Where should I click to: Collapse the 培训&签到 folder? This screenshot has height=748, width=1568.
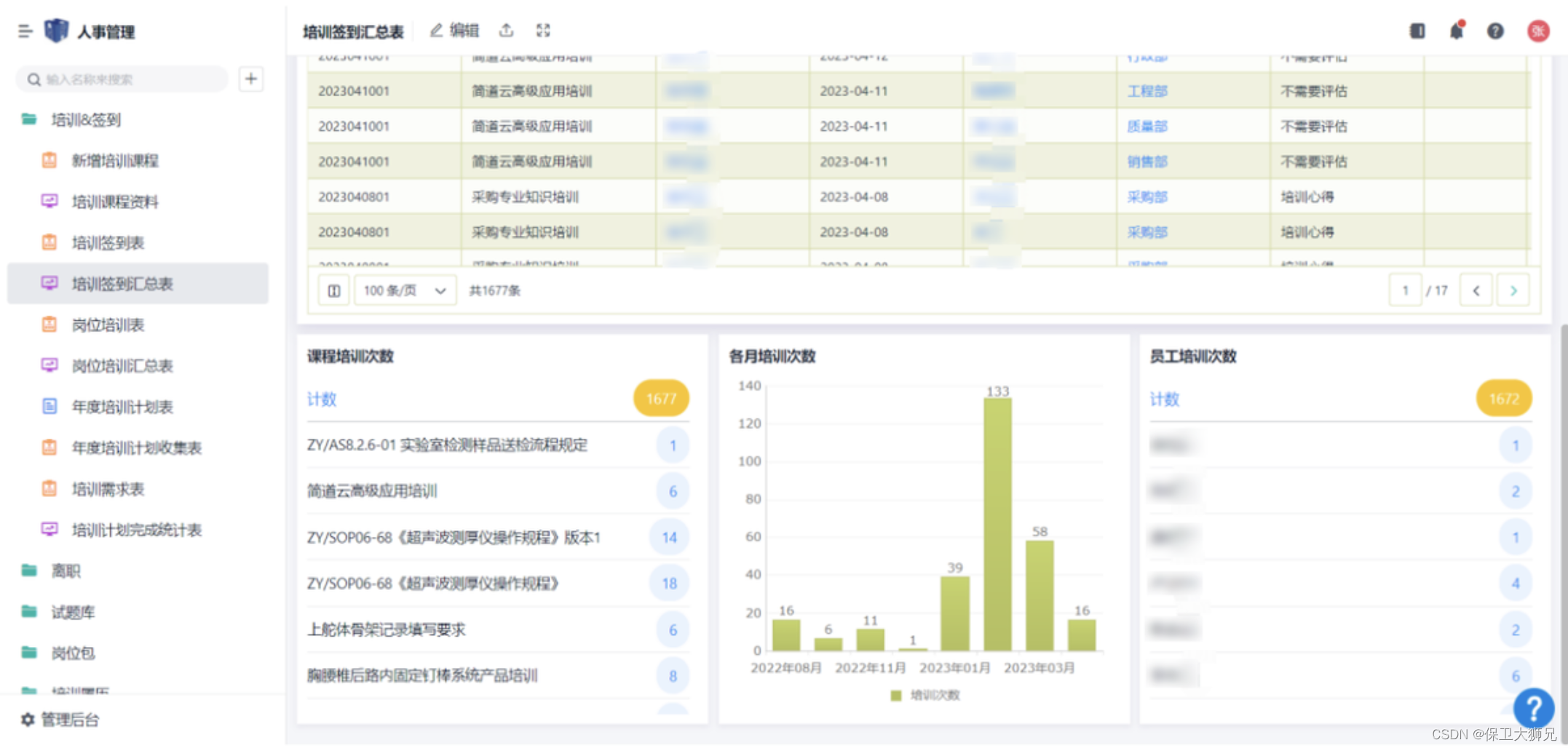tap(85, 119)
